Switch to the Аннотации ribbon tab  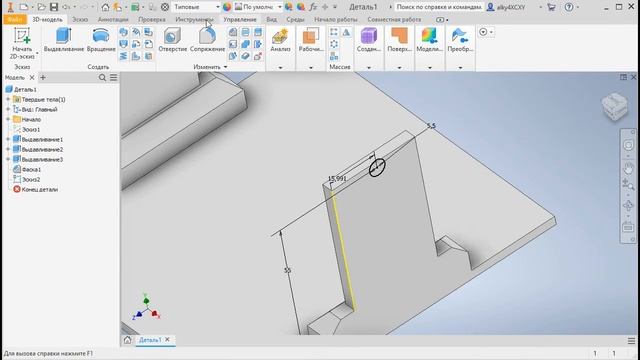point(113,19)
